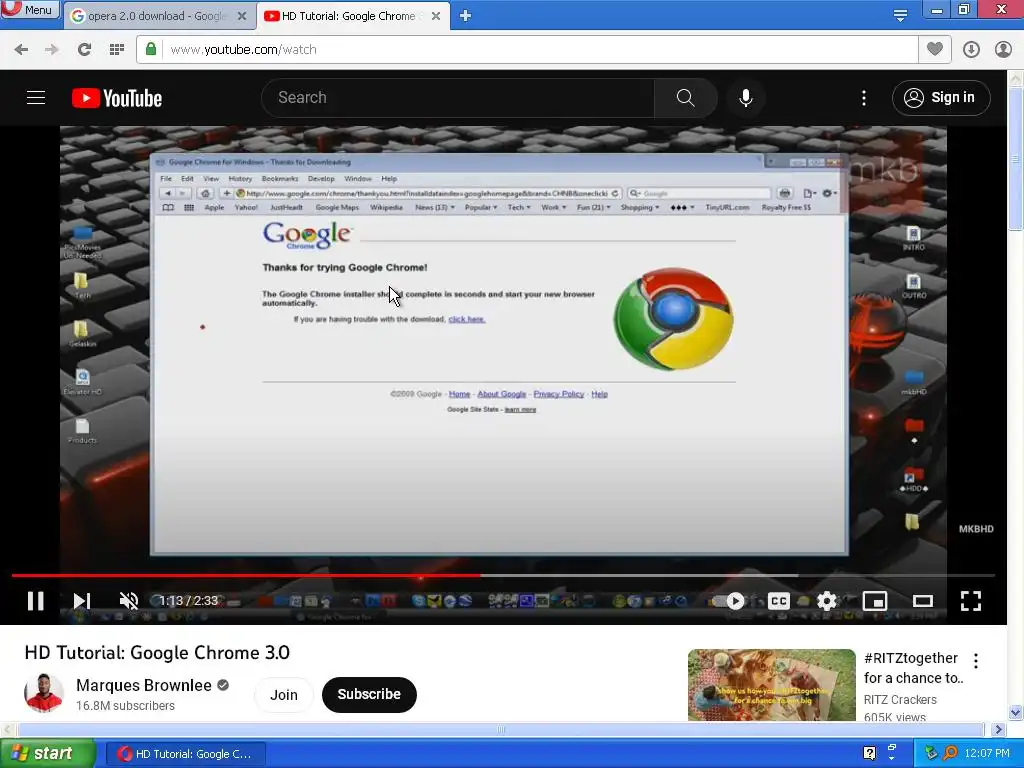The height and width of the screenshot is (768, 1024).
Task: Switch to miniplayer mode
Action: pyautogui.click(x=875, y=601)
